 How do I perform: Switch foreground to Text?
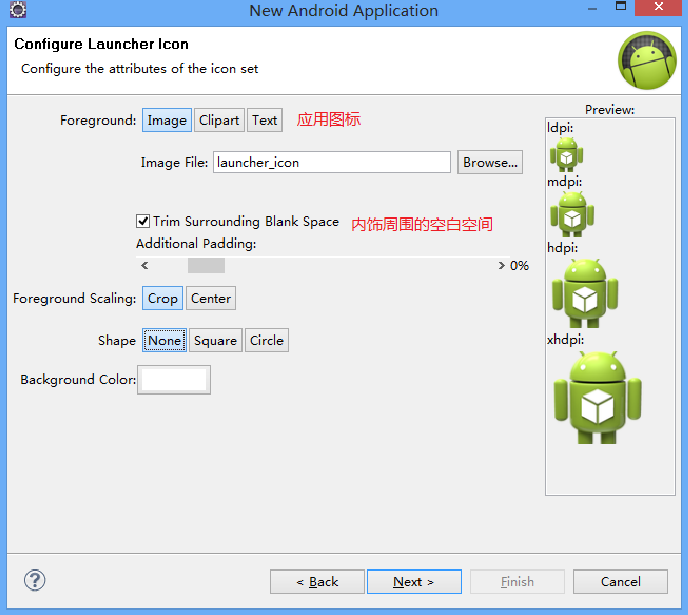coord(265,120)
